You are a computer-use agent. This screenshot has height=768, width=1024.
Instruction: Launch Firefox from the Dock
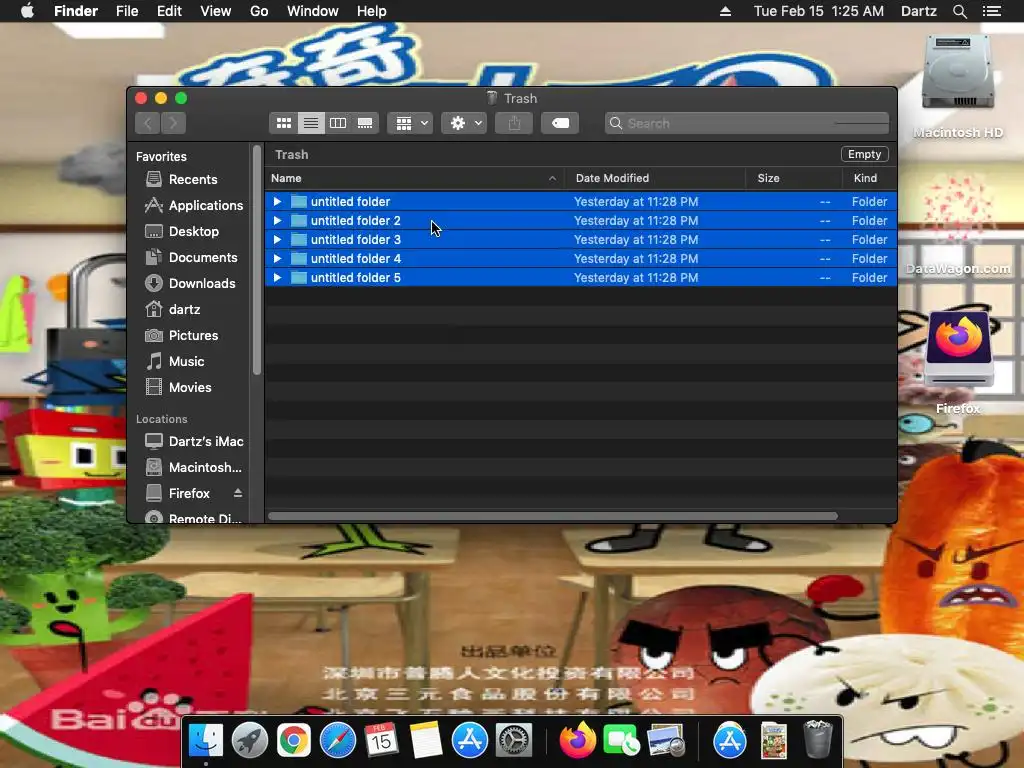click(577, 741)
